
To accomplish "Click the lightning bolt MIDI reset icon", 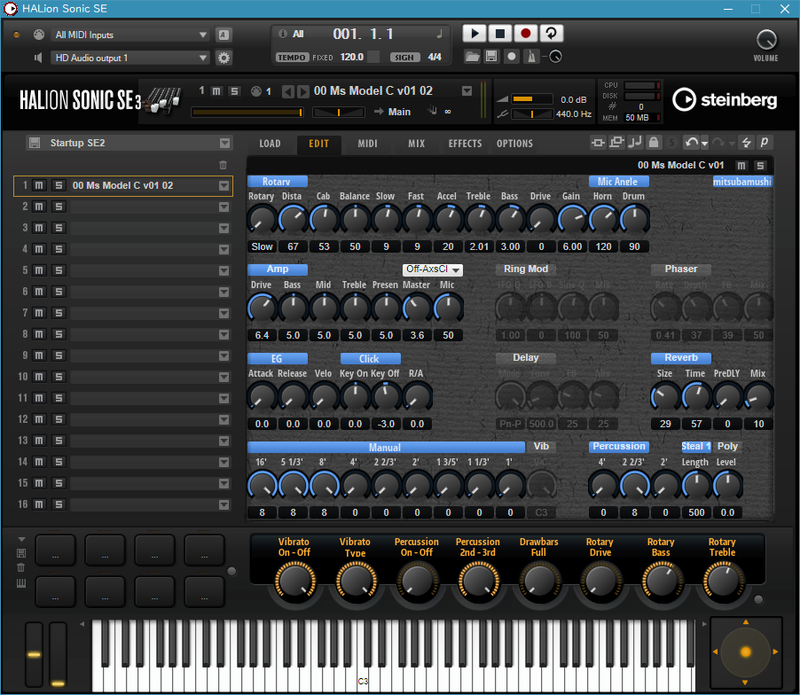I will tap(746, 142).
